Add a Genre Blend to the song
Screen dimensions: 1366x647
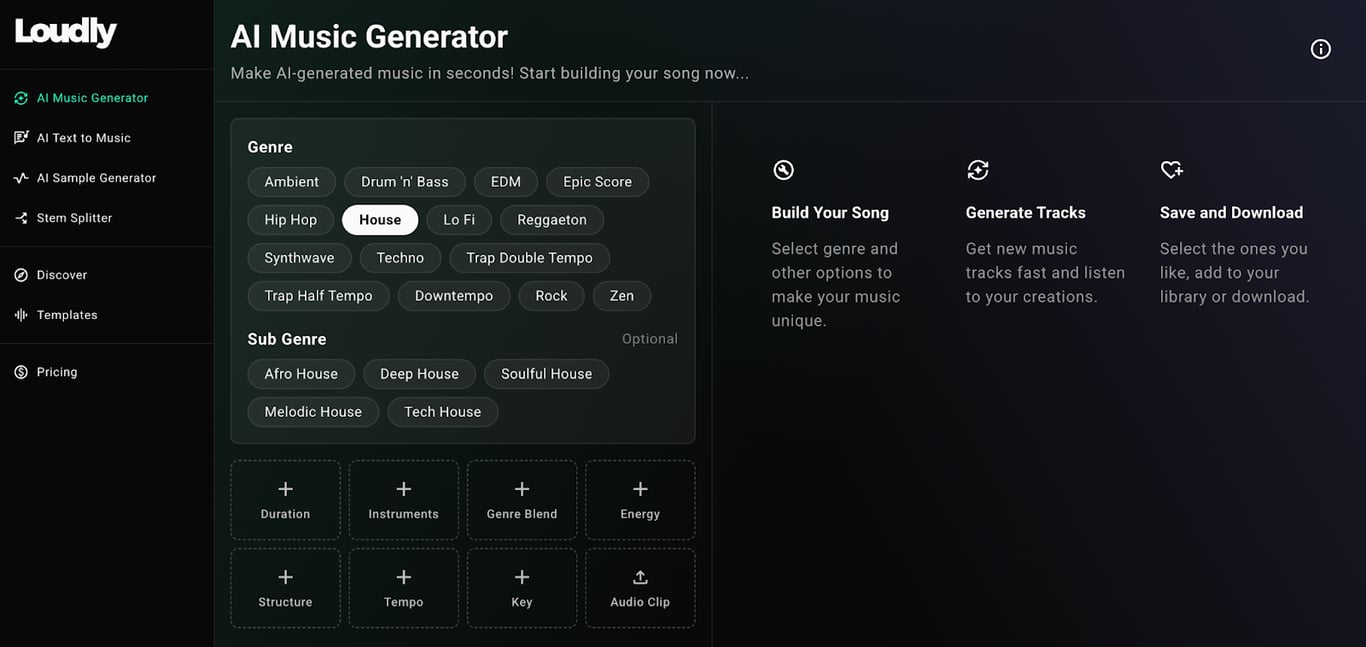point(521,499)
